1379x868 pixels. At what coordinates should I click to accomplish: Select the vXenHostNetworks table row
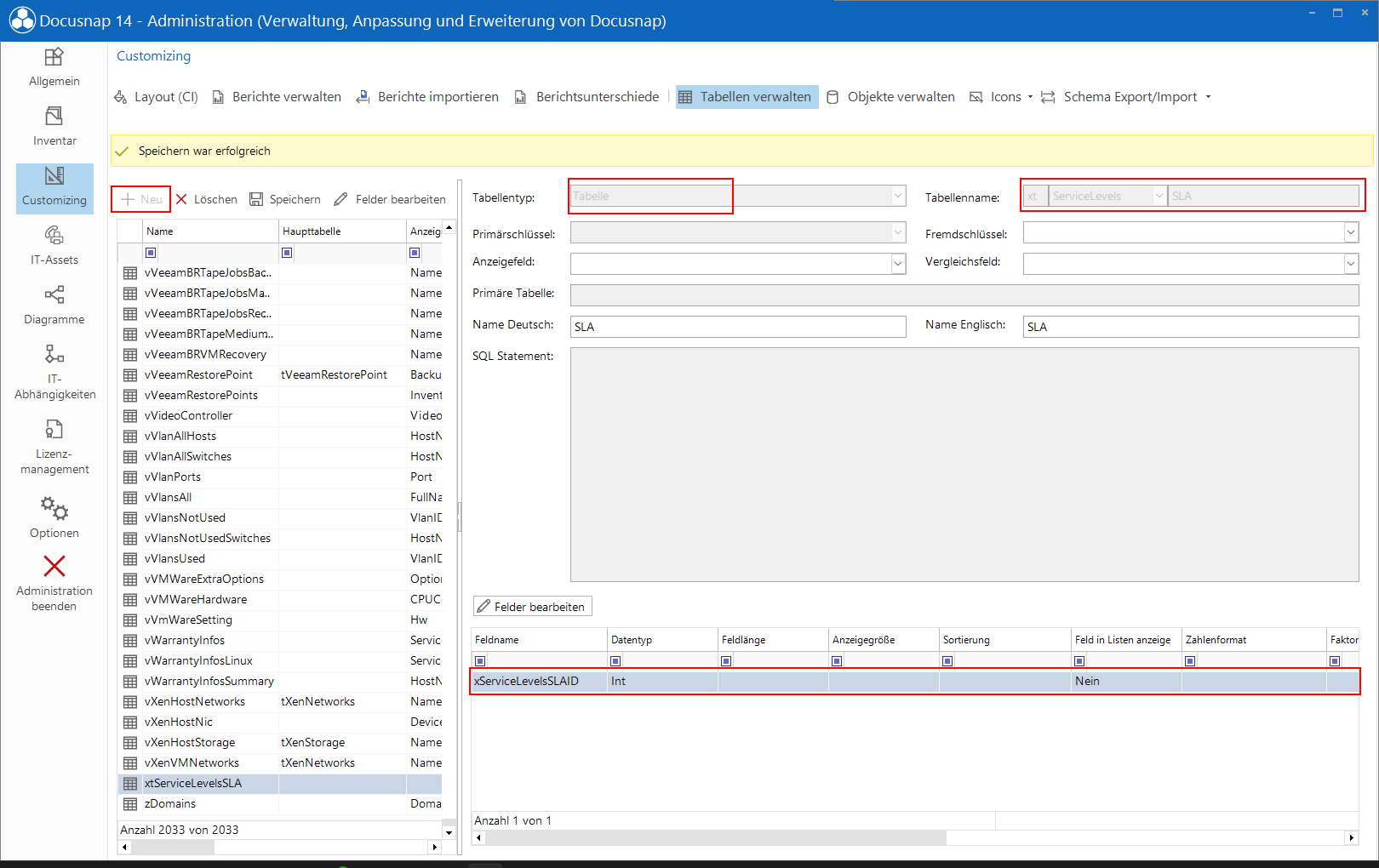coord(280,701)
